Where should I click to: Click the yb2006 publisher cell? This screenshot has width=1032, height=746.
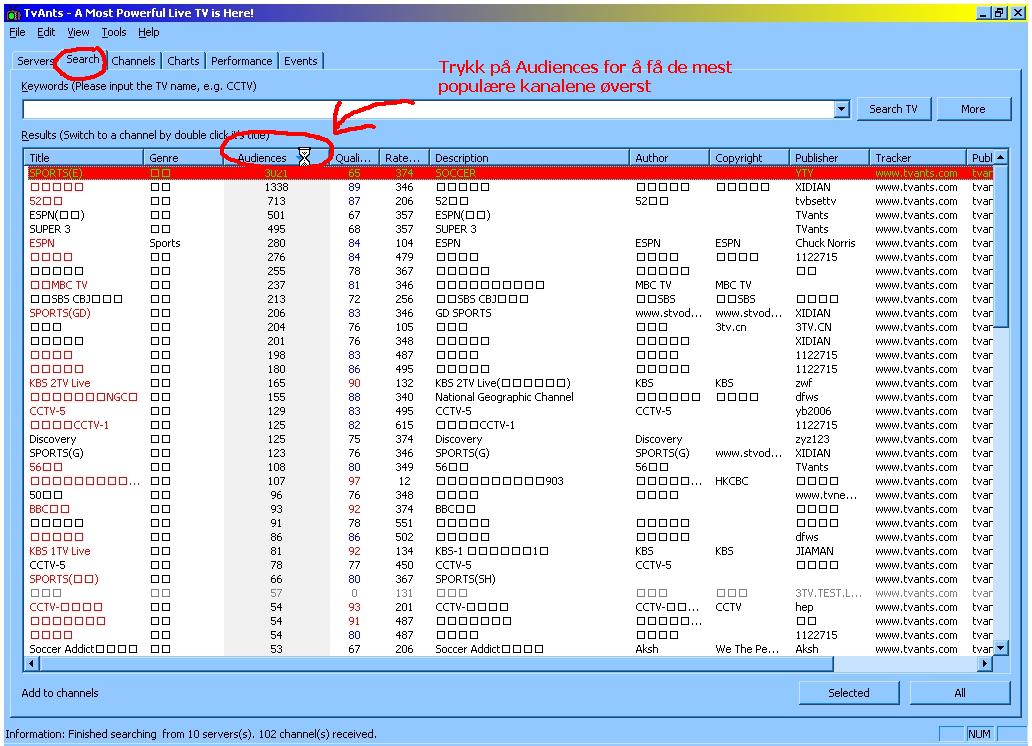point(813,411)
